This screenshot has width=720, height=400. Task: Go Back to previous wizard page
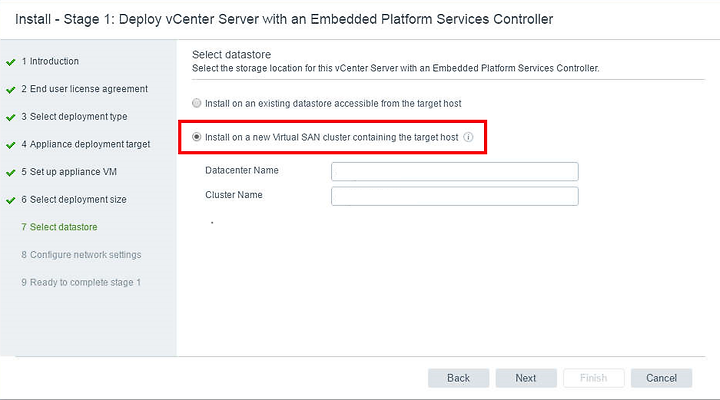[x=458, y=378]
